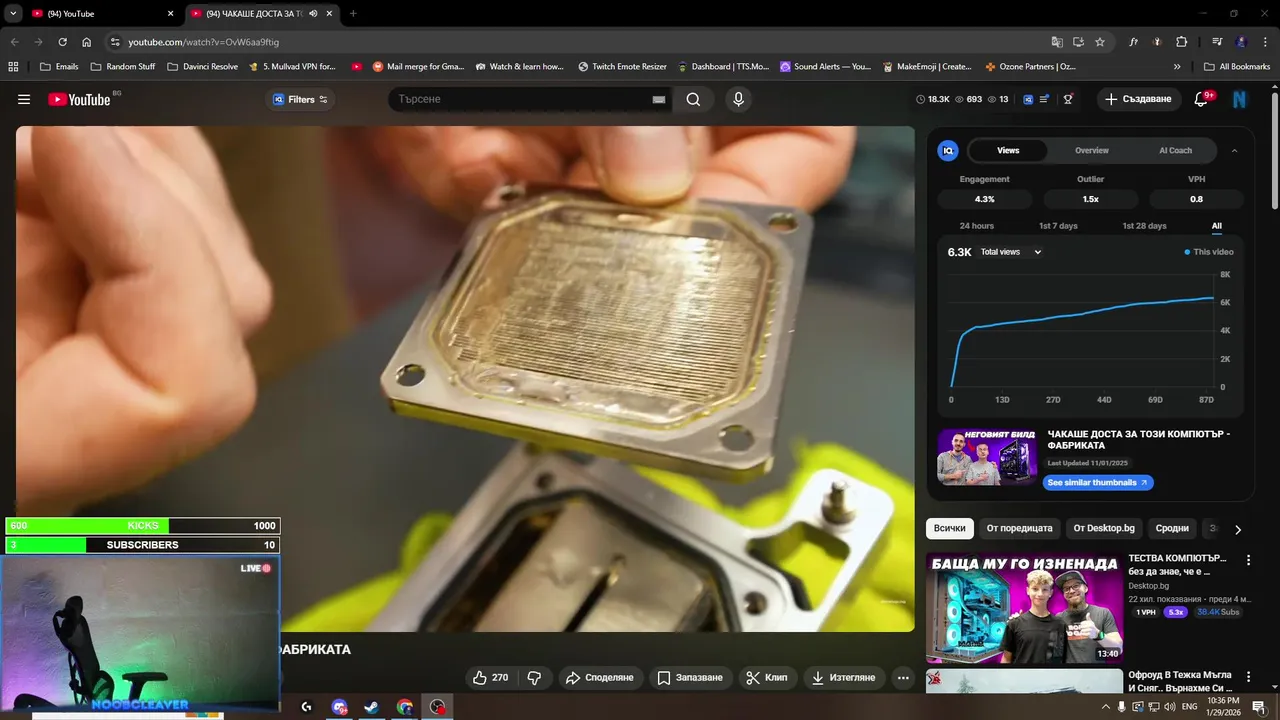Screen dimensions: 1280x720
Task: Select the От Desktop.bg filter chip
Action: (1104, 528)
